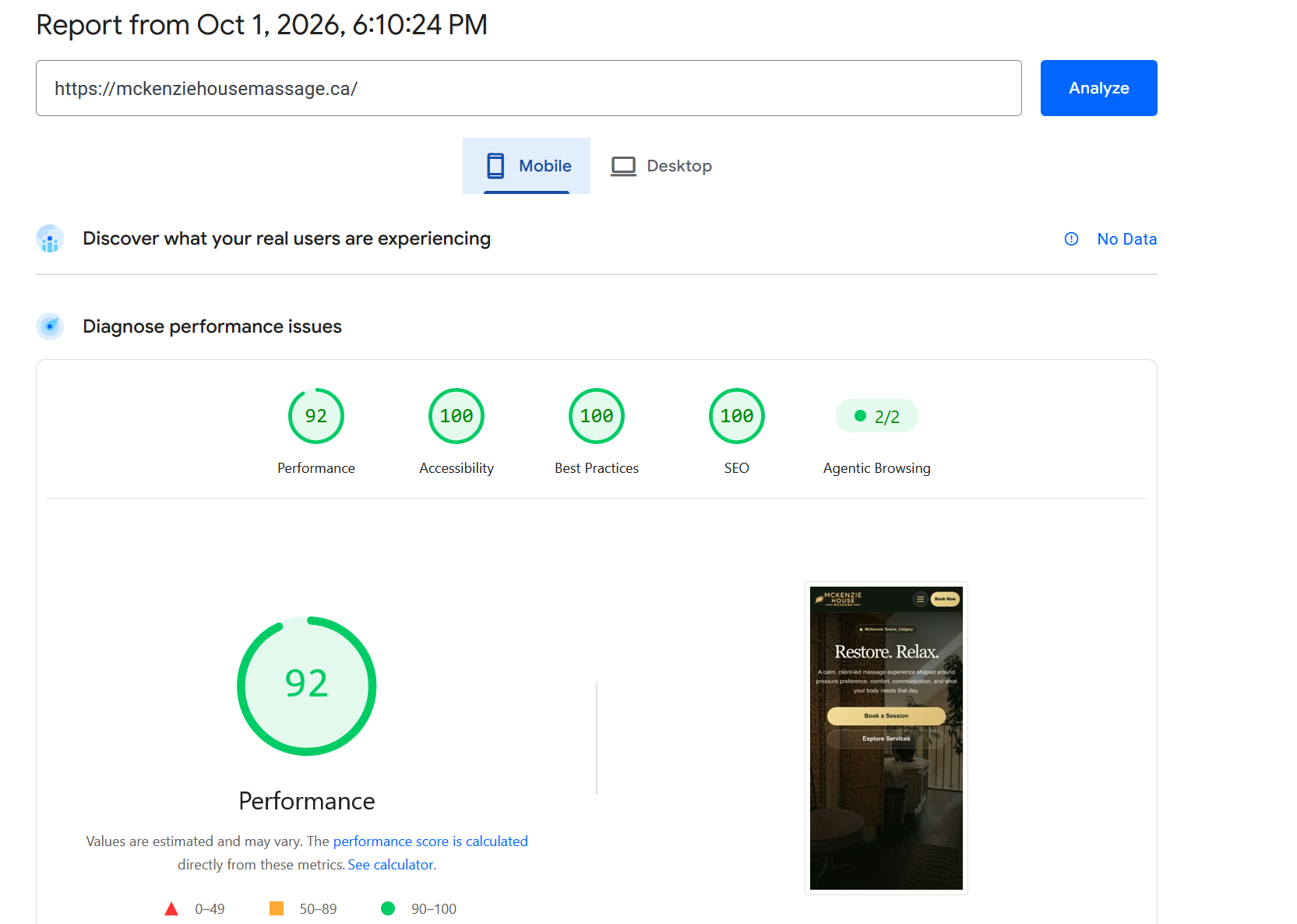The height and width of the screenshot is (924, 1297).
Task: Click 'Discover what your real users are experiencing'
Action: (x=287, y=238)
